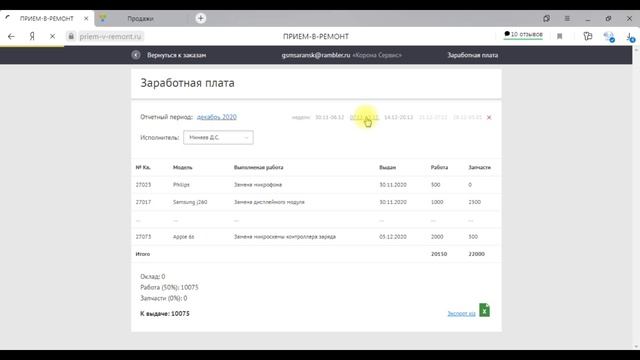Open 'Заработная плата' in the top navigation
640x360 pixels.
pyautogui.click(x=473, y=55)
